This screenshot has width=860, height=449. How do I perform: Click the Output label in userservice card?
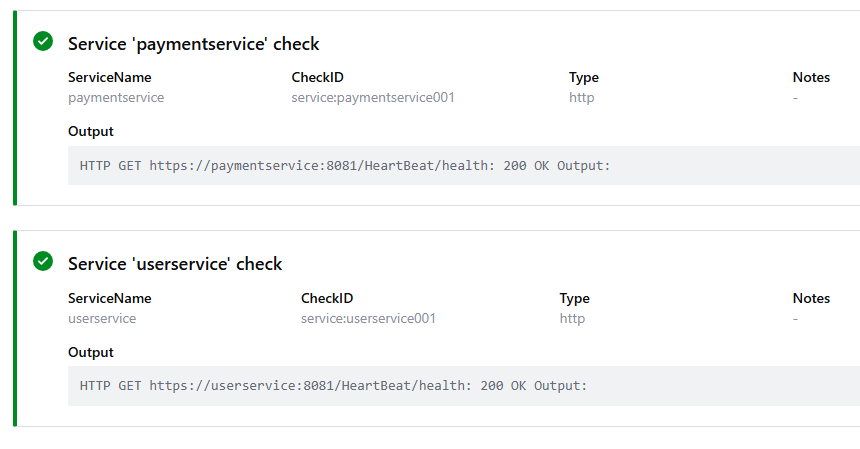(90, 352)
